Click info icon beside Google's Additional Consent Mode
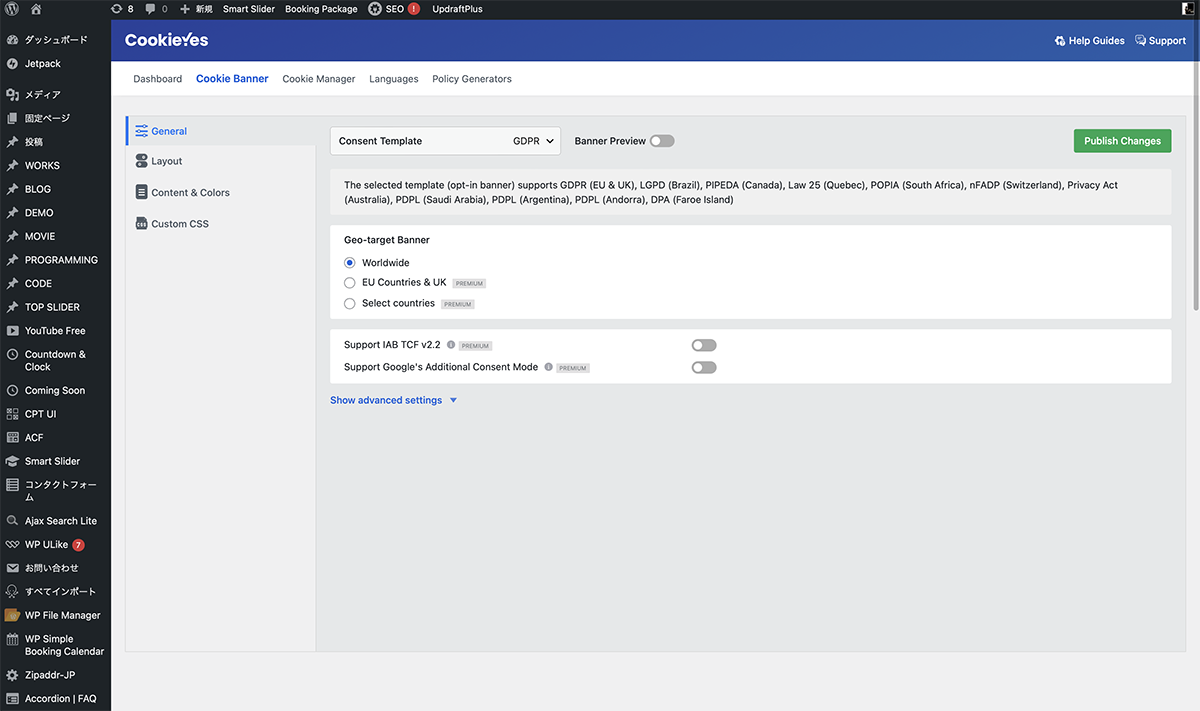 549,367
